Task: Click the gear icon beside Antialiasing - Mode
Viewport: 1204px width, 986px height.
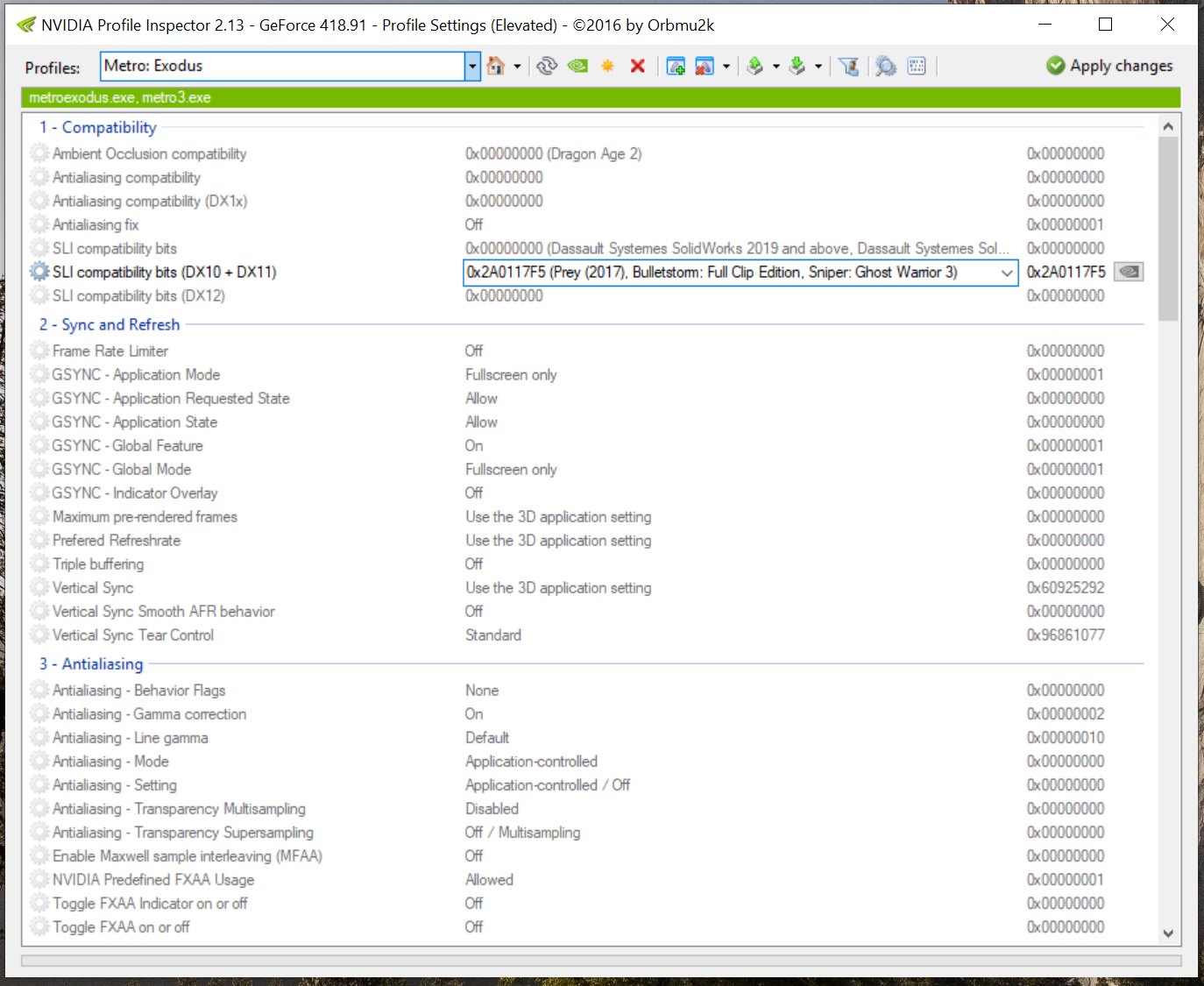Action: (39, 761)
